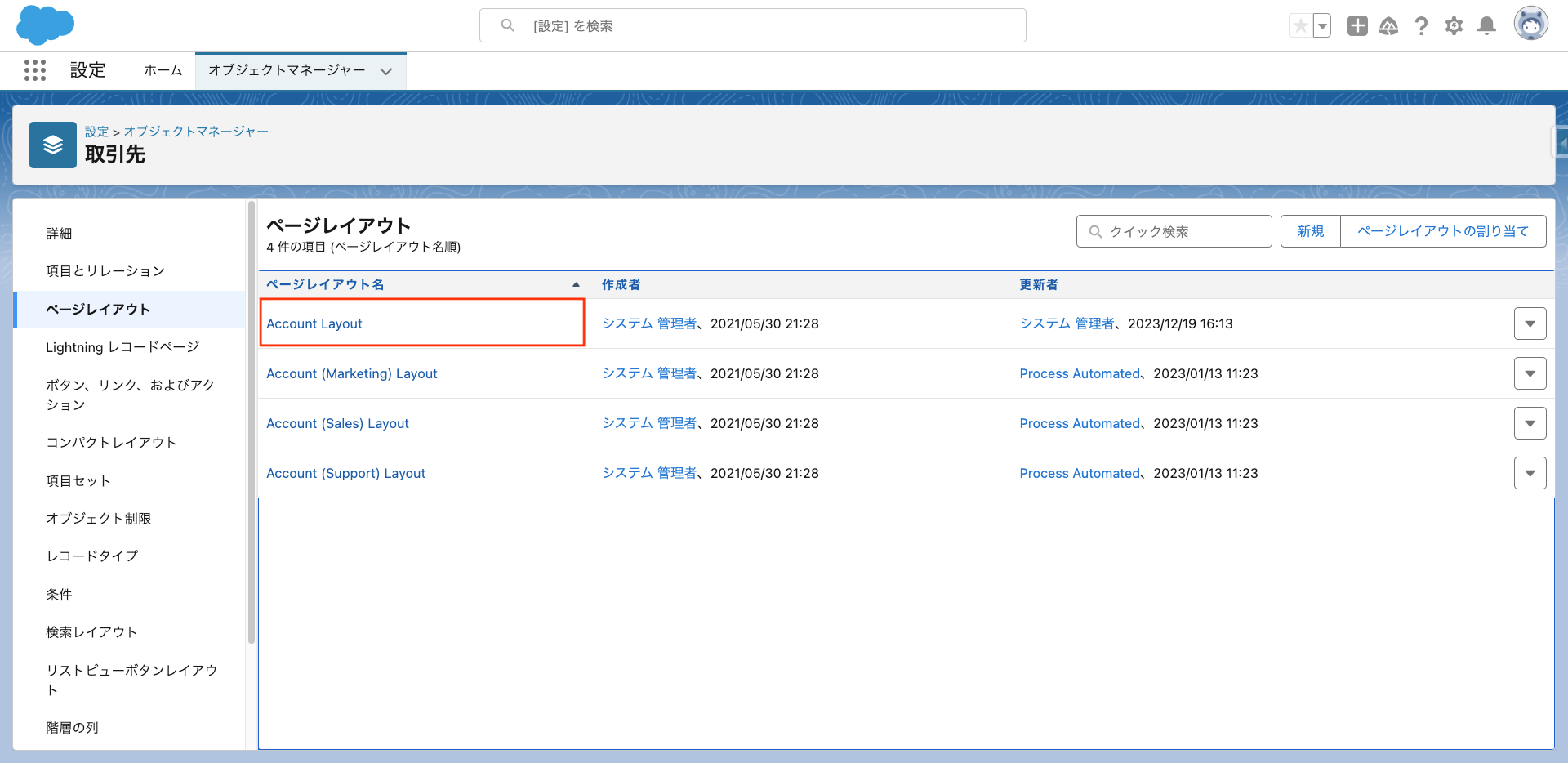Open the row actions menu for Account (Sales) Layout
This screenshot has height=763, width=1568.
tap(1530, 423)
